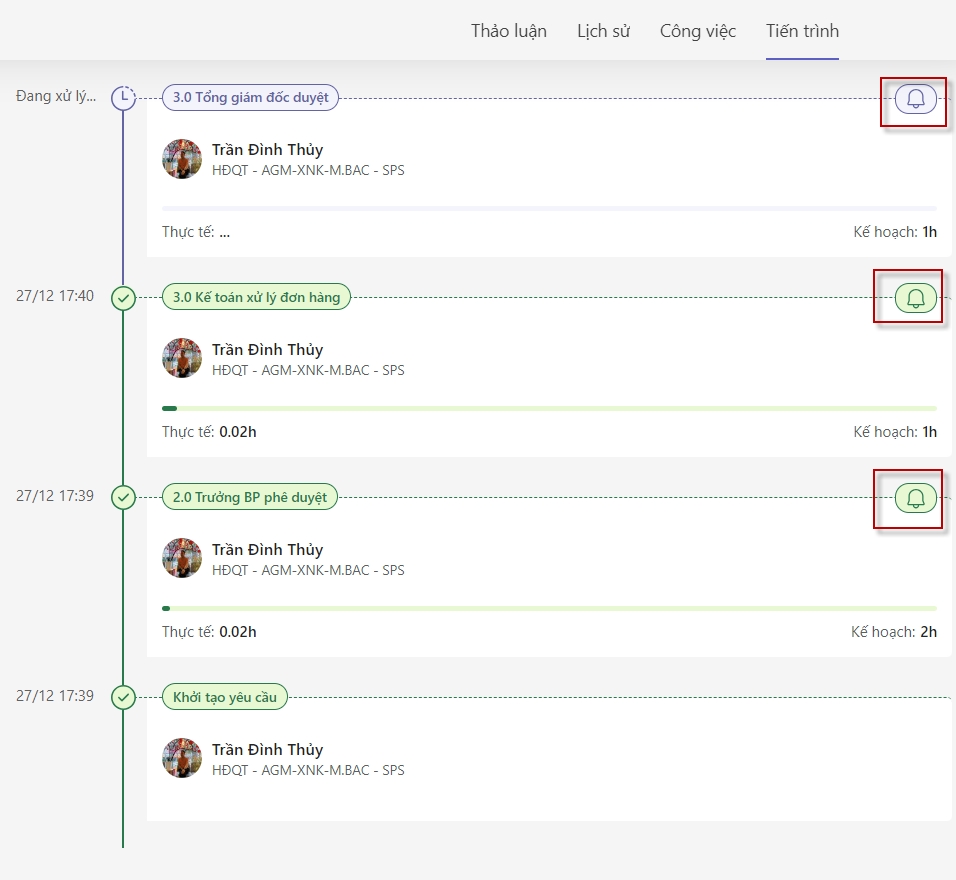956x880 pixels.
Task: Select the Tiến trình tab
Action: coord(802,31)
